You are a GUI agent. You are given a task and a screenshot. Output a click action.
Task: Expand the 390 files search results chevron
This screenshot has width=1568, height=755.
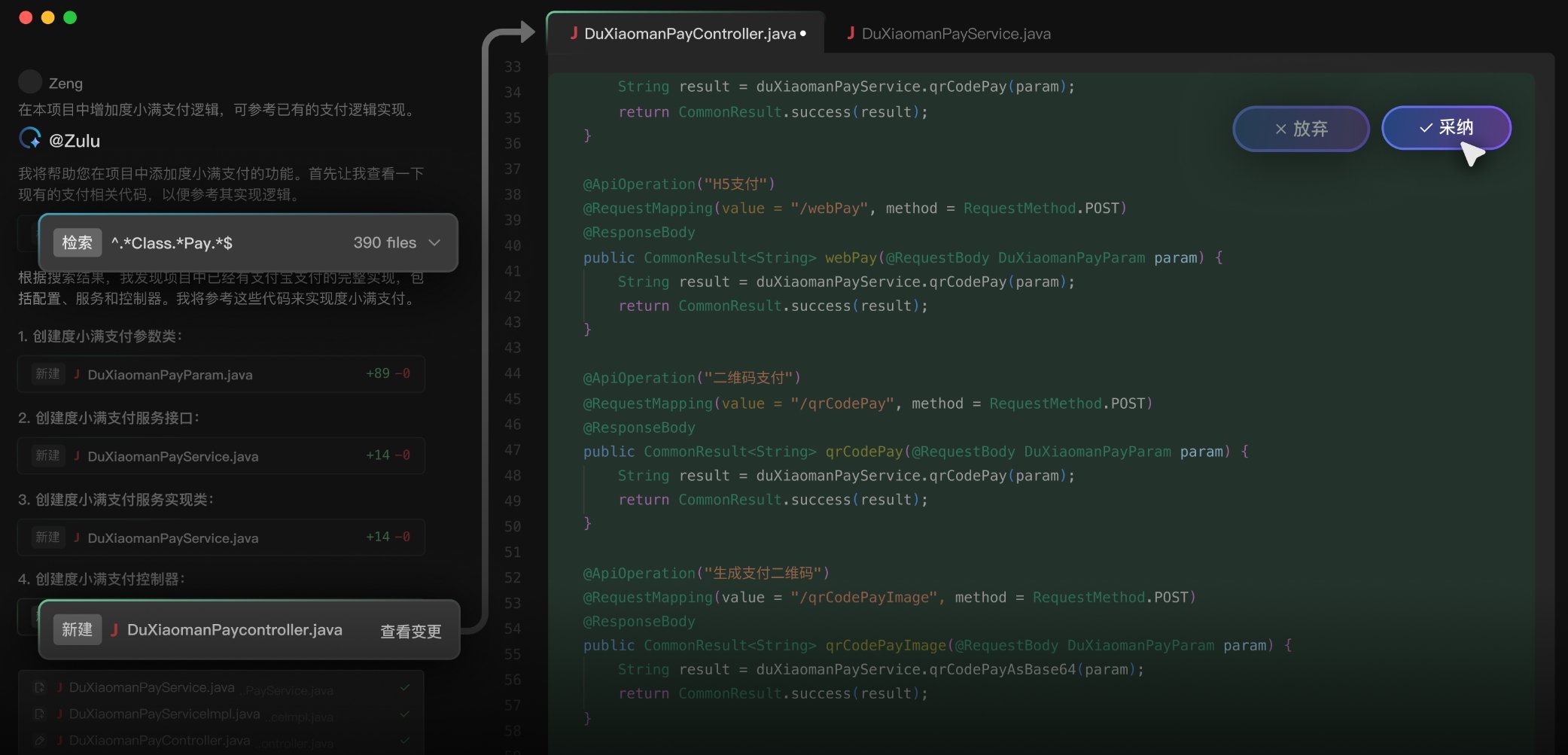[434, 242]
